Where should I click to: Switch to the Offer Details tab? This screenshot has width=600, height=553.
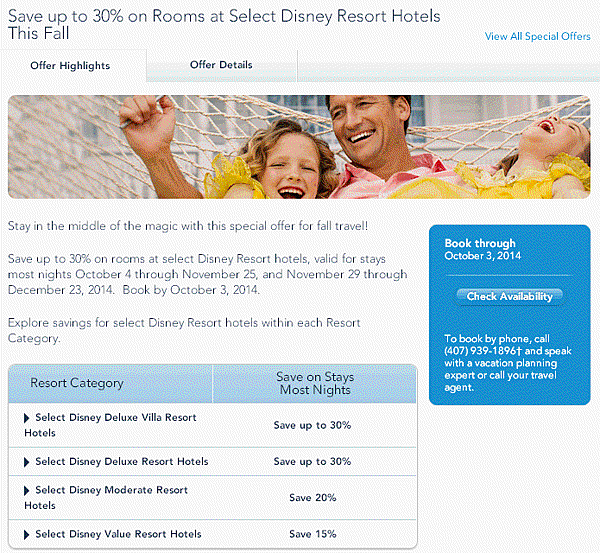[221, 65]
